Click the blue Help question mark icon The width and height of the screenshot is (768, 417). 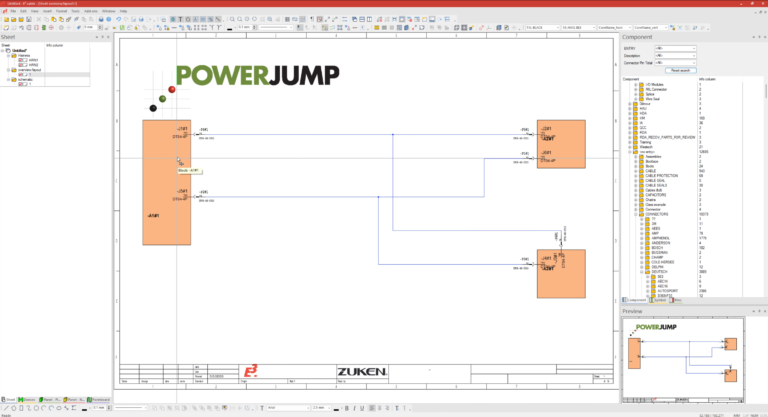[x=109, y=19]
